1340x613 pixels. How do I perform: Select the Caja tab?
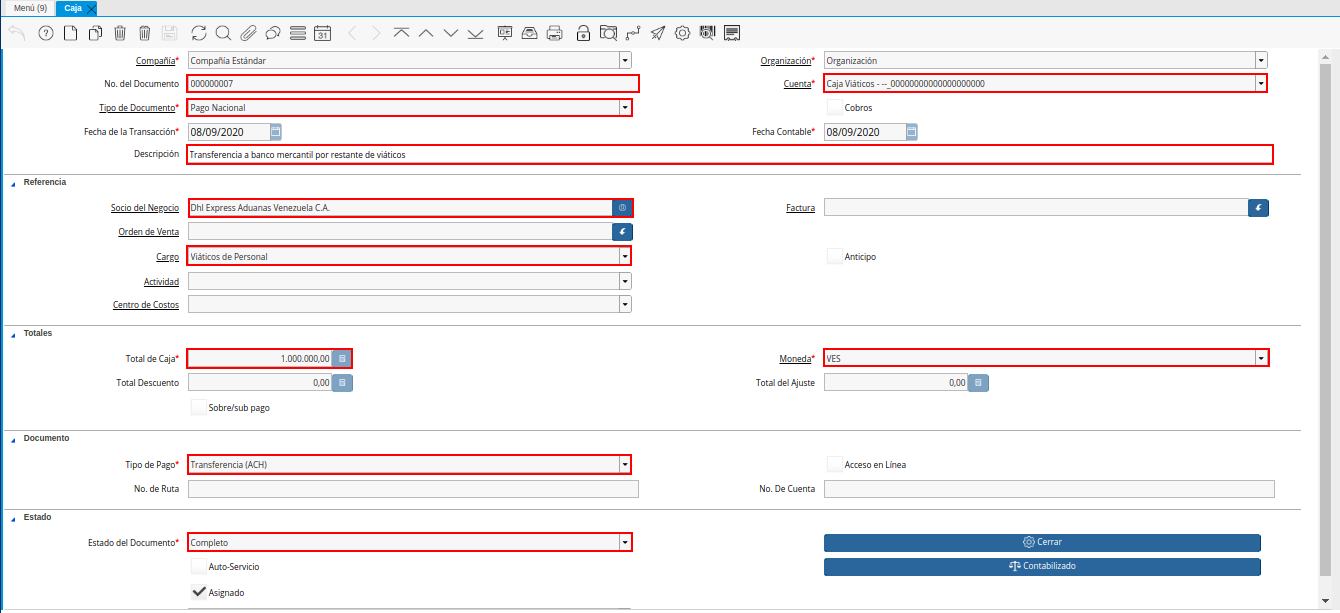click(73, 8)
